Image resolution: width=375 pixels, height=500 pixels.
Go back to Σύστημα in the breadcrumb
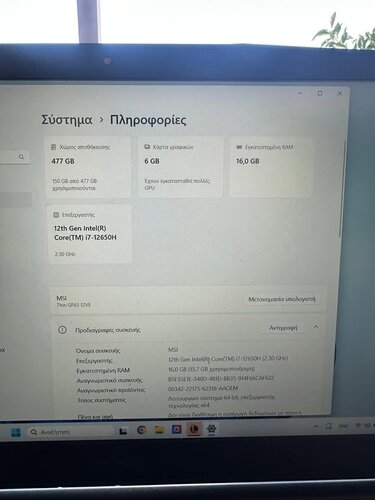[x=67, y=120]
